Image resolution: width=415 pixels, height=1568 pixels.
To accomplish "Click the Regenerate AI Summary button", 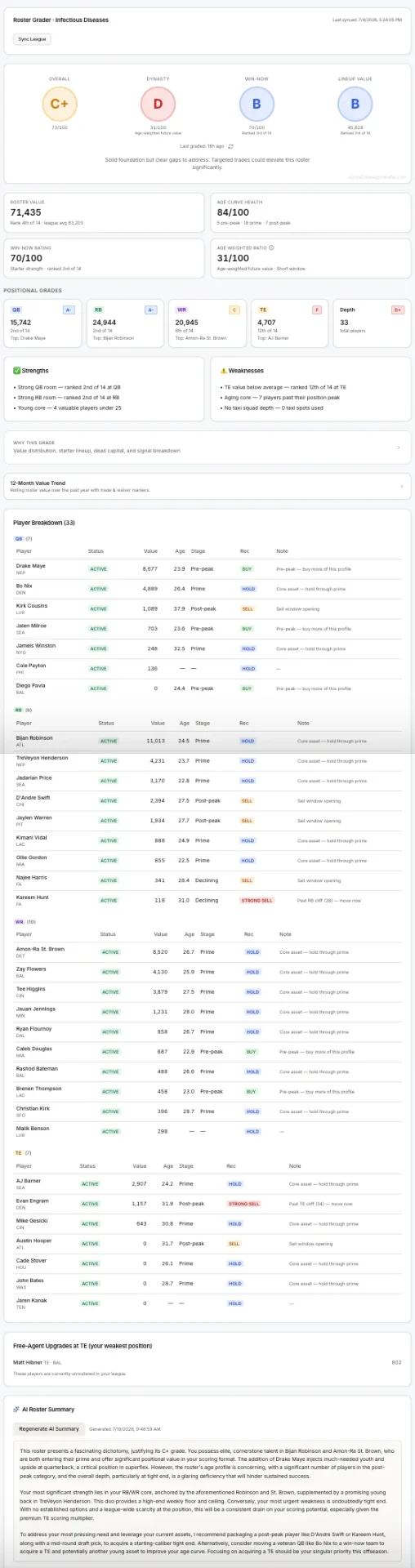I will (50, 1428).
